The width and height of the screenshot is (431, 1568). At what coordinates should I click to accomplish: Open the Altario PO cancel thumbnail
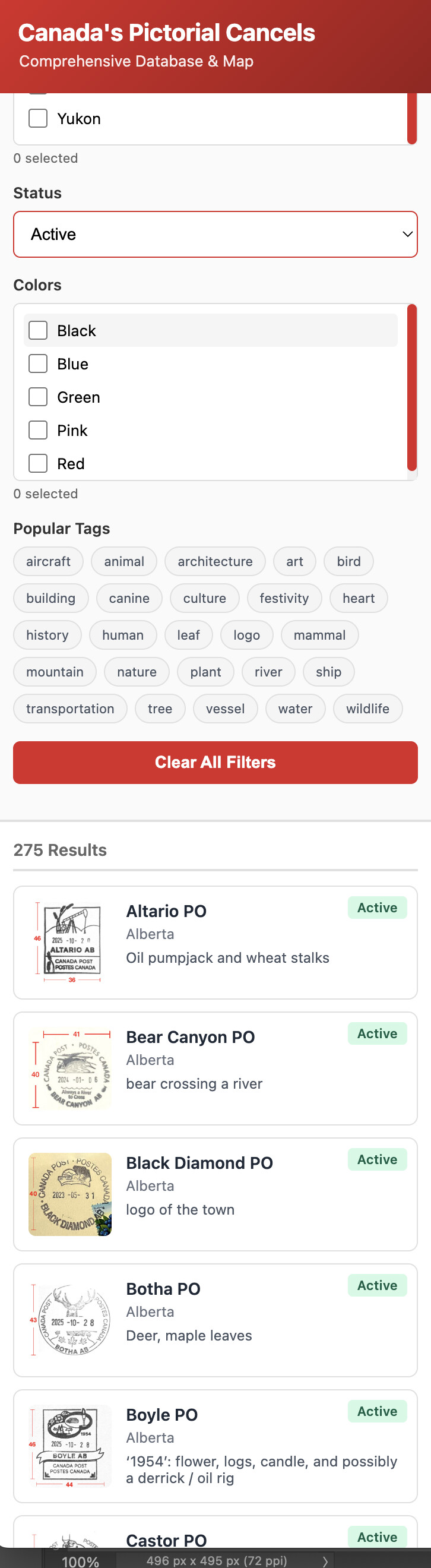[x=70, y=942]
